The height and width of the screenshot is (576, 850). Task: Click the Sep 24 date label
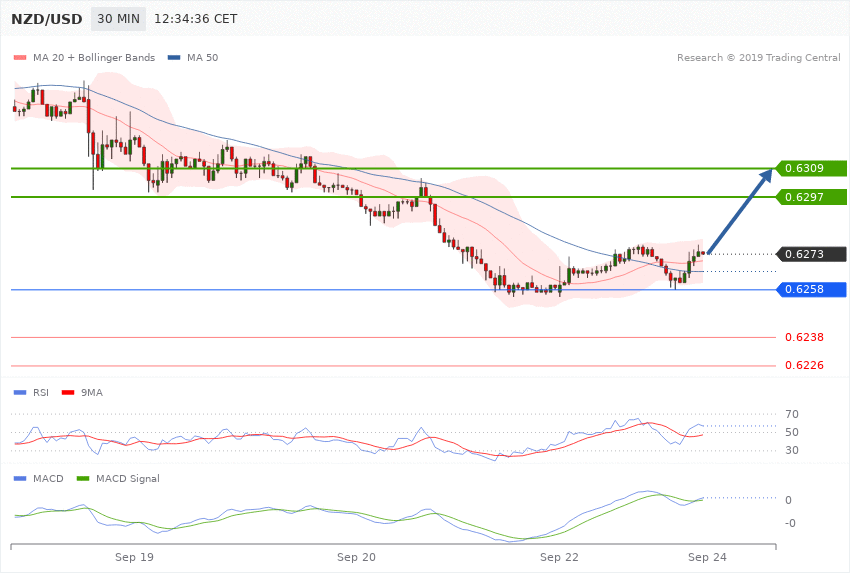[x=707, y=558]
